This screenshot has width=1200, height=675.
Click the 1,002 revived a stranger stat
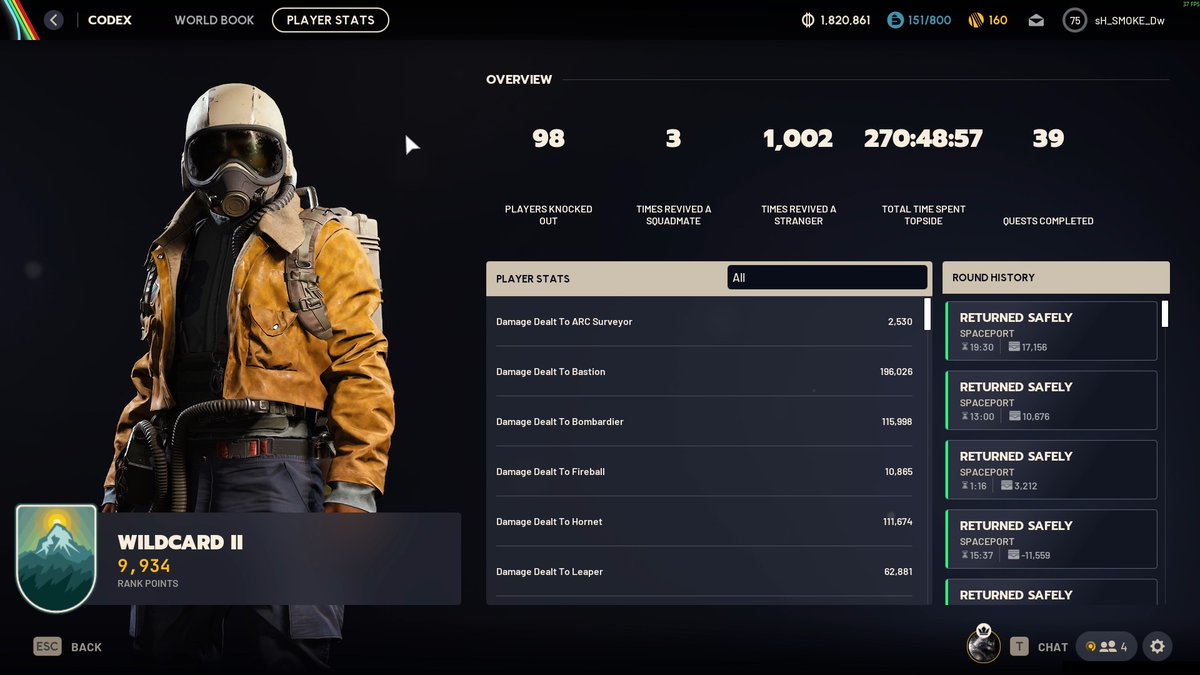click(798, 138)
